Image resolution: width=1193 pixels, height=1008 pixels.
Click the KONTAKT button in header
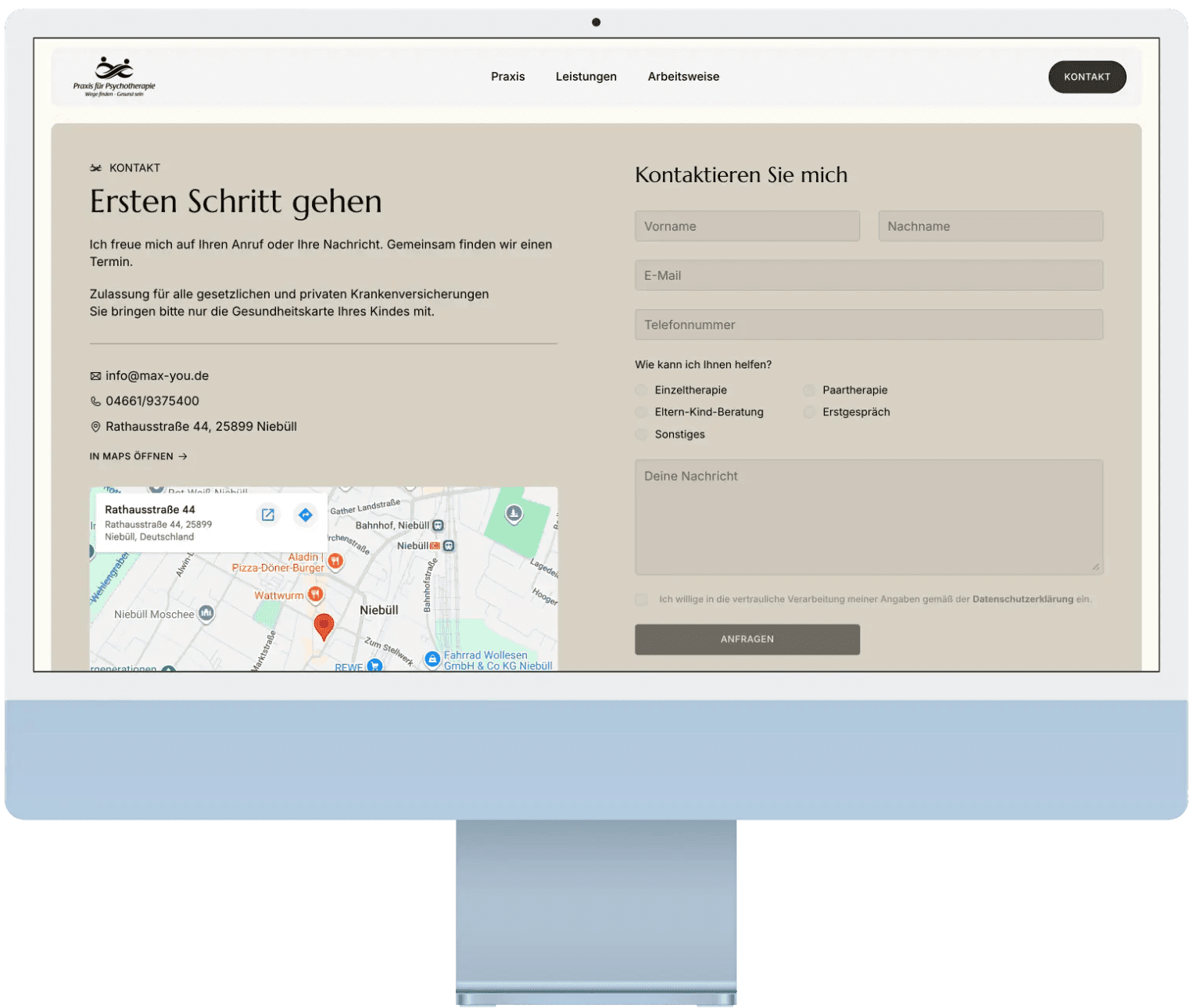pyautogui.click(x=1086, y=77)
